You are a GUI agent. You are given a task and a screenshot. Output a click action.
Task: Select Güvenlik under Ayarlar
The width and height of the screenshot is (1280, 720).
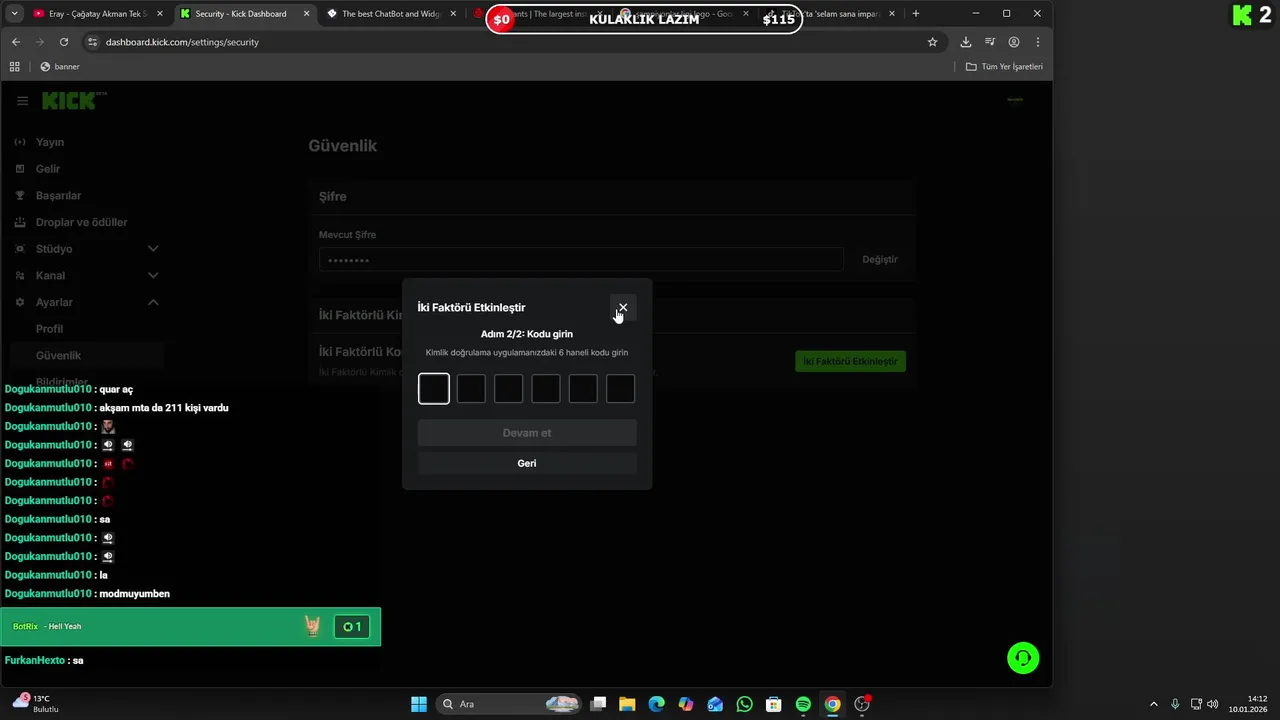[x=59, y=356]
